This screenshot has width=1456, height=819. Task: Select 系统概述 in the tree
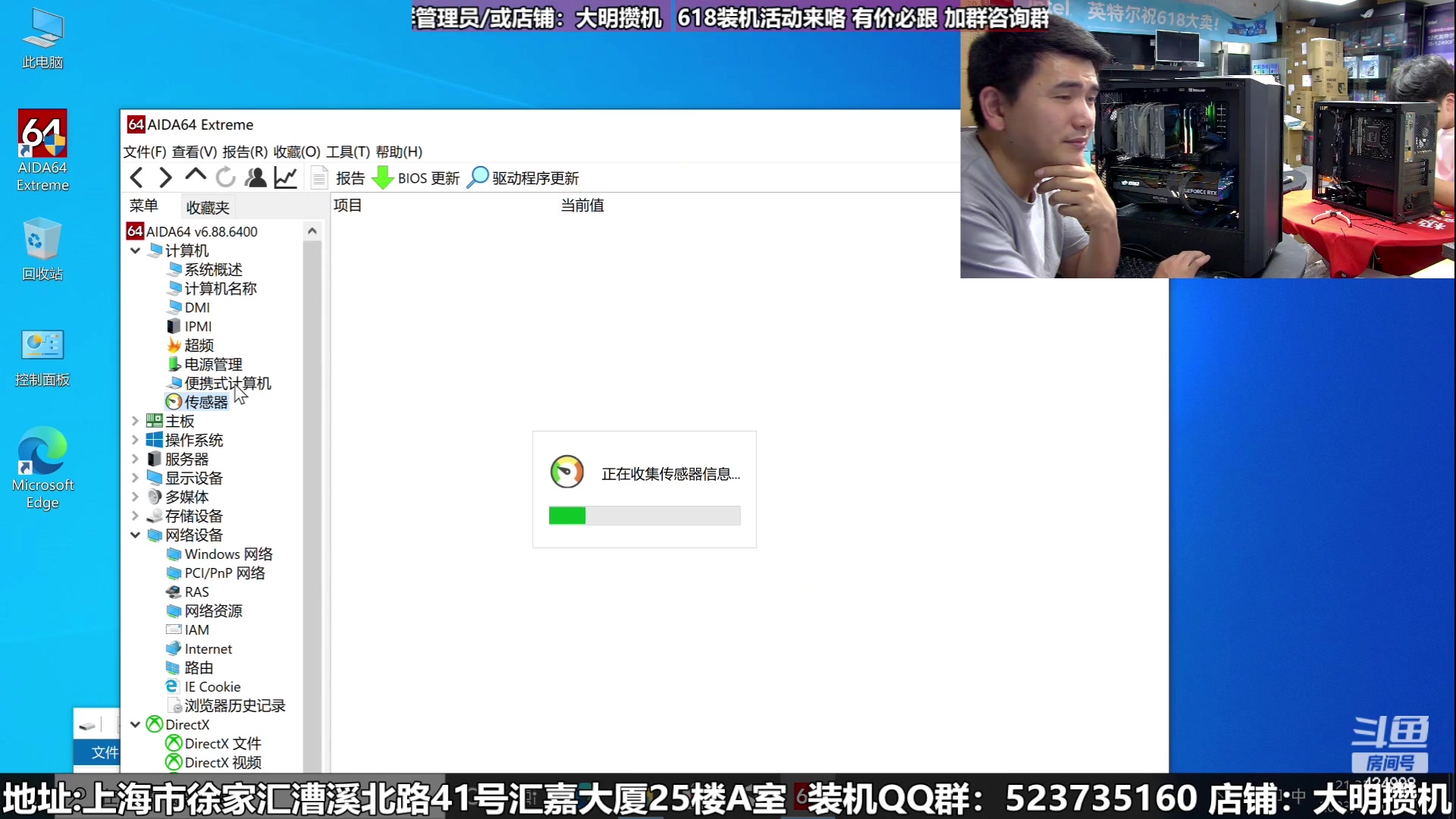(x=205, y=269)
